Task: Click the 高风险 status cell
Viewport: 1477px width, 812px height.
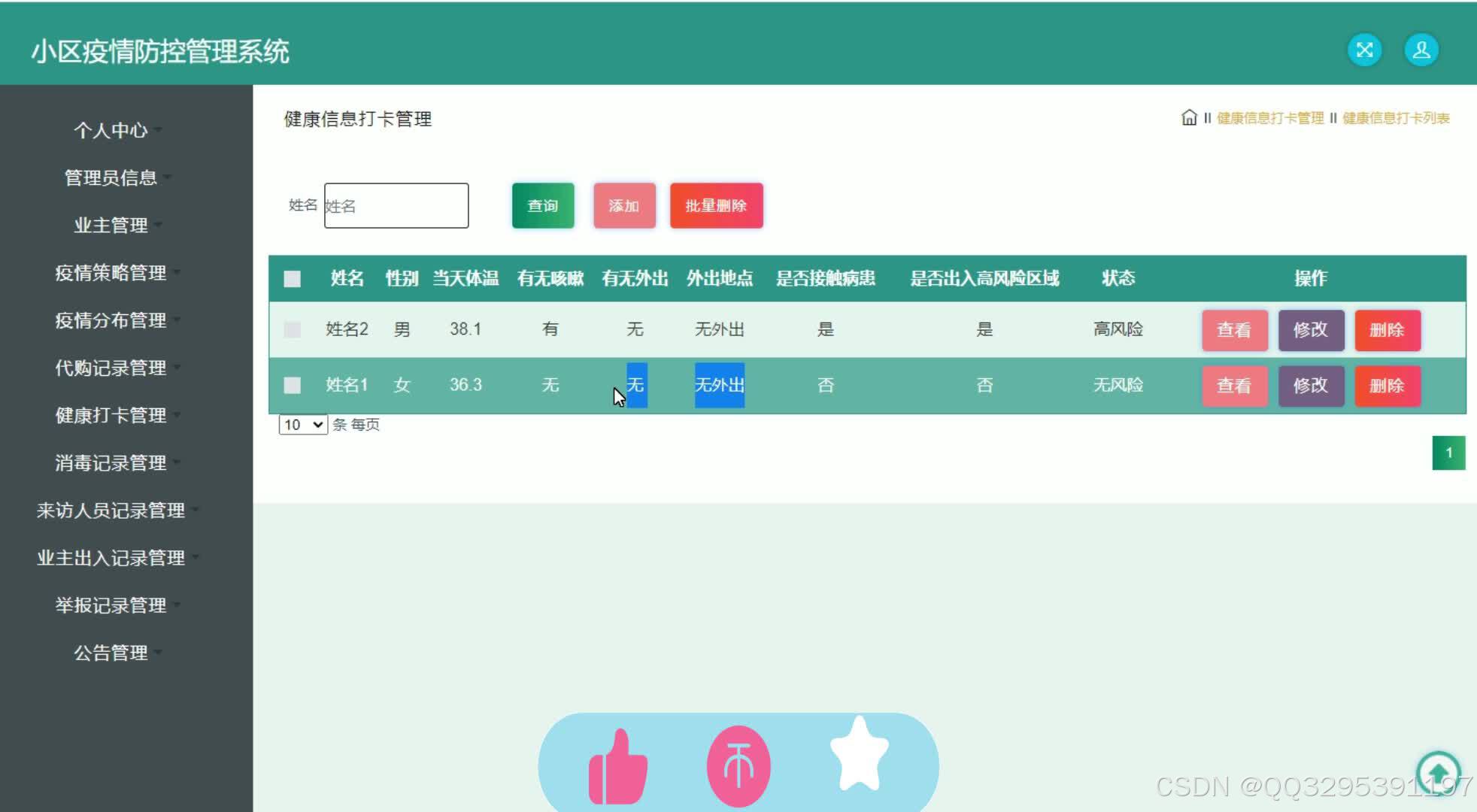Action: pos(1118,329)
